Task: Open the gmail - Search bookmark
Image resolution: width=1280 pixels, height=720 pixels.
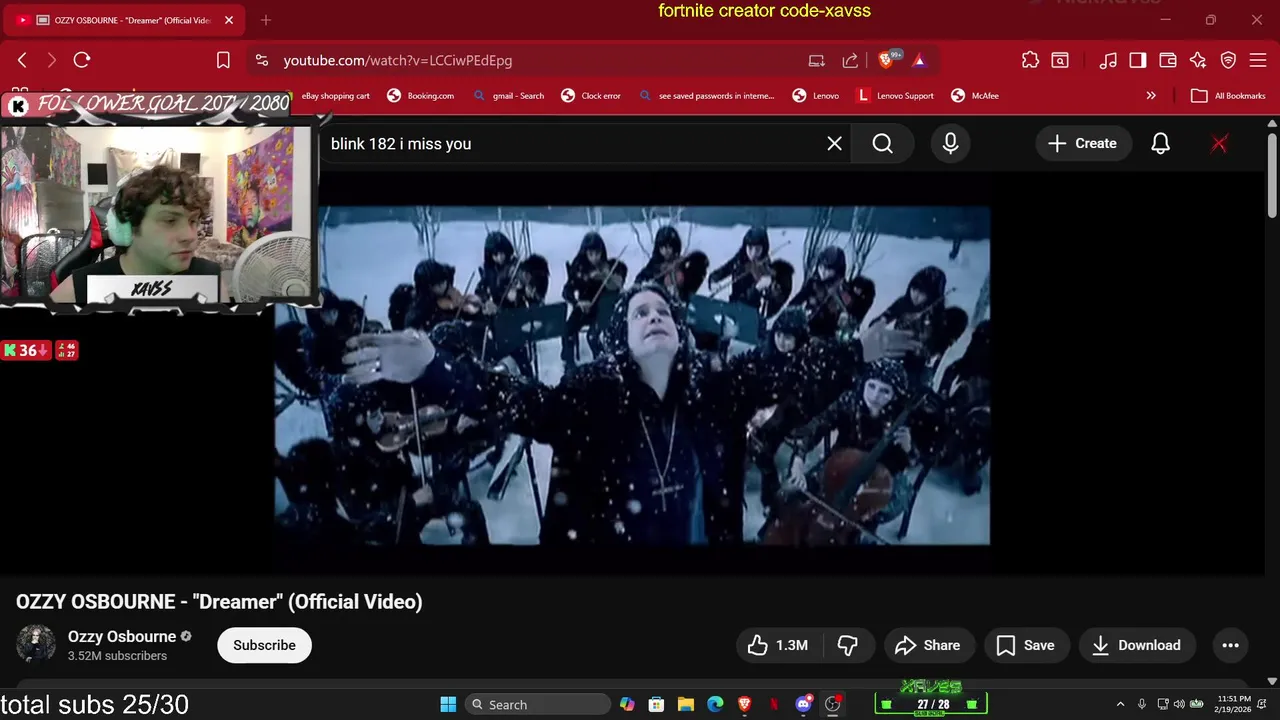Action: click(508, 96)
